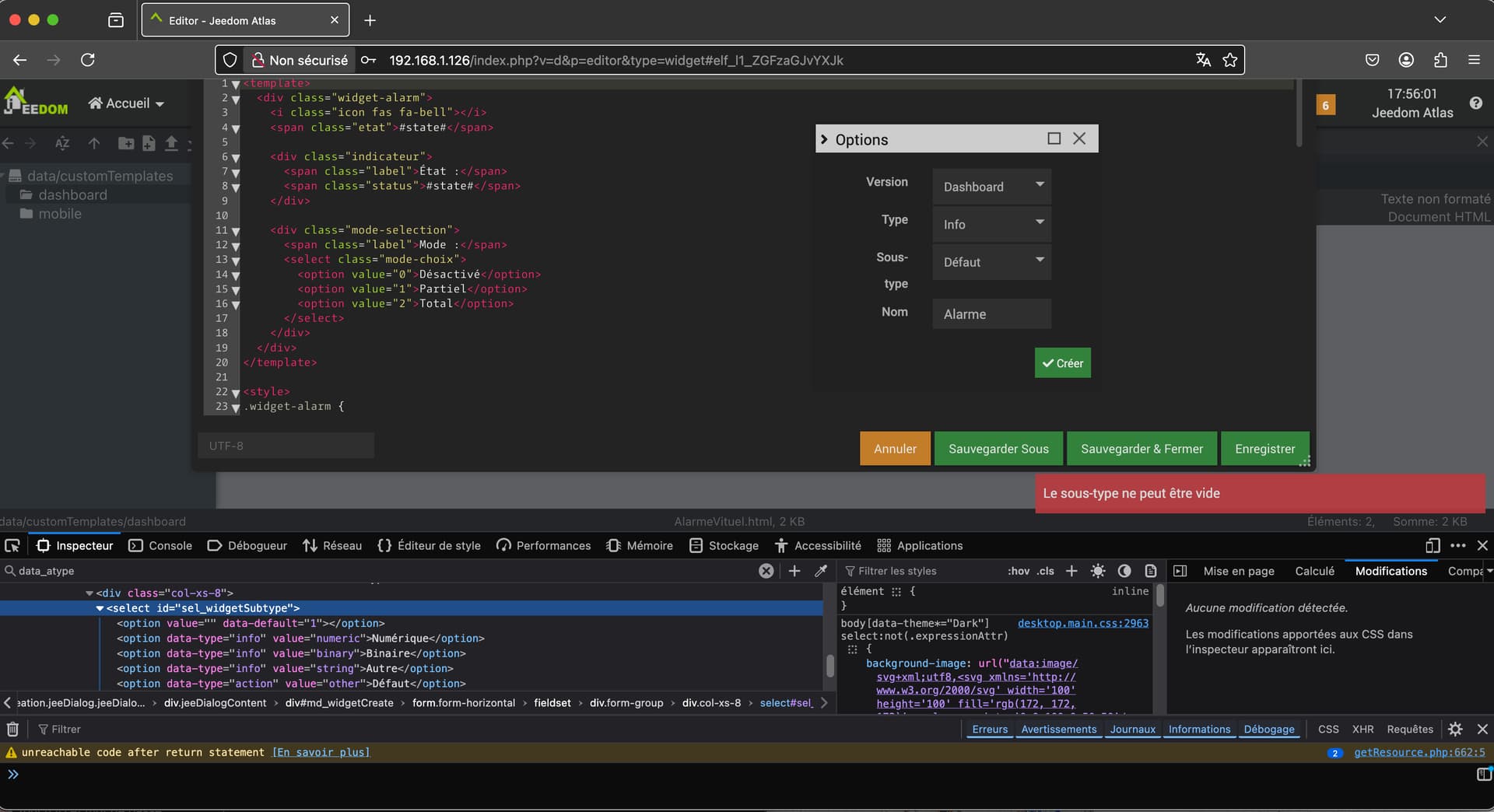Collapse the select sel_widgetSubtype node

pos(100,608)
